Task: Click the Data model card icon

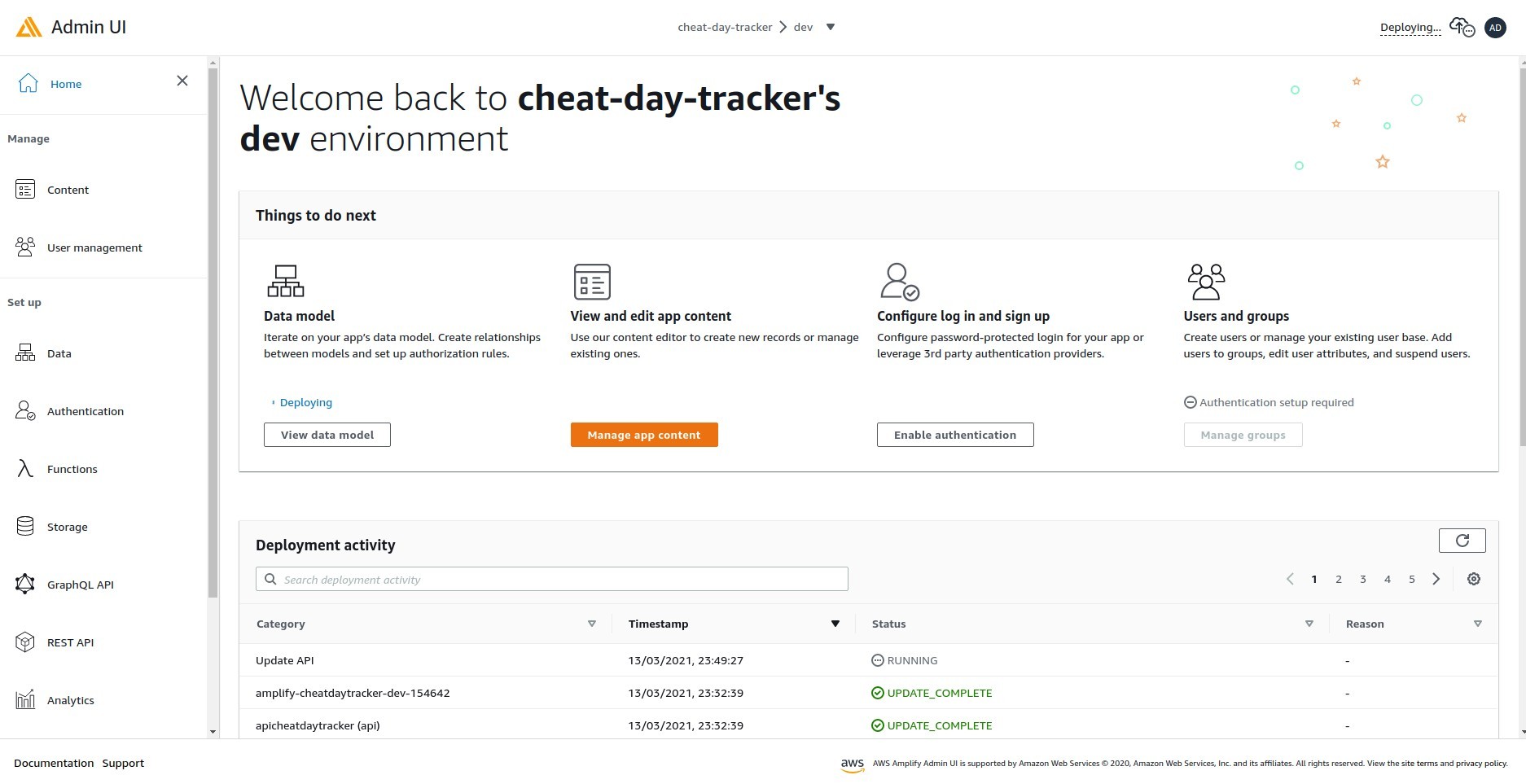Action: click(286, 281)
